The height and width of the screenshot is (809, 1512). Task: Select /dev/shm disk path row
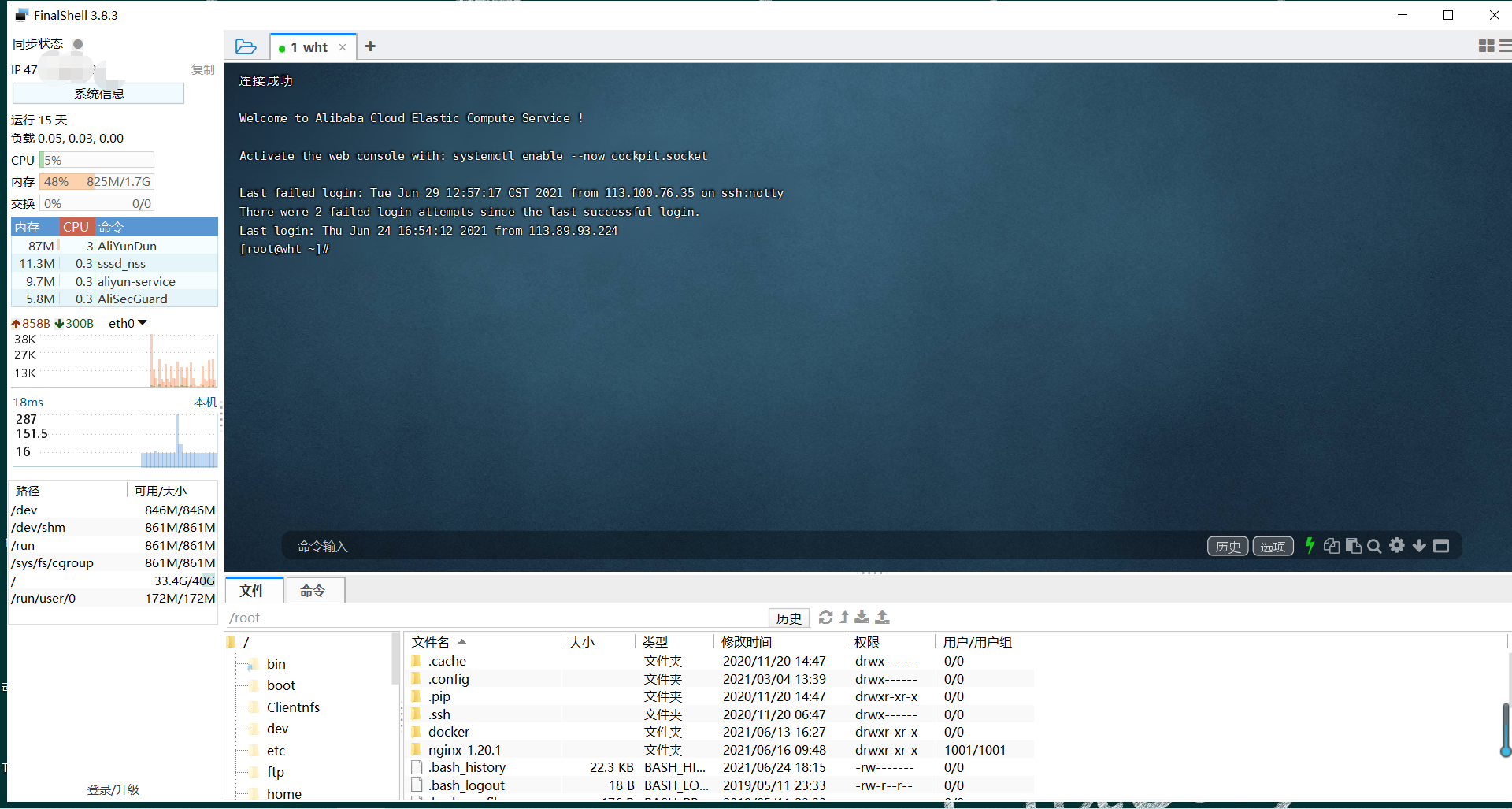click(113, 528)
